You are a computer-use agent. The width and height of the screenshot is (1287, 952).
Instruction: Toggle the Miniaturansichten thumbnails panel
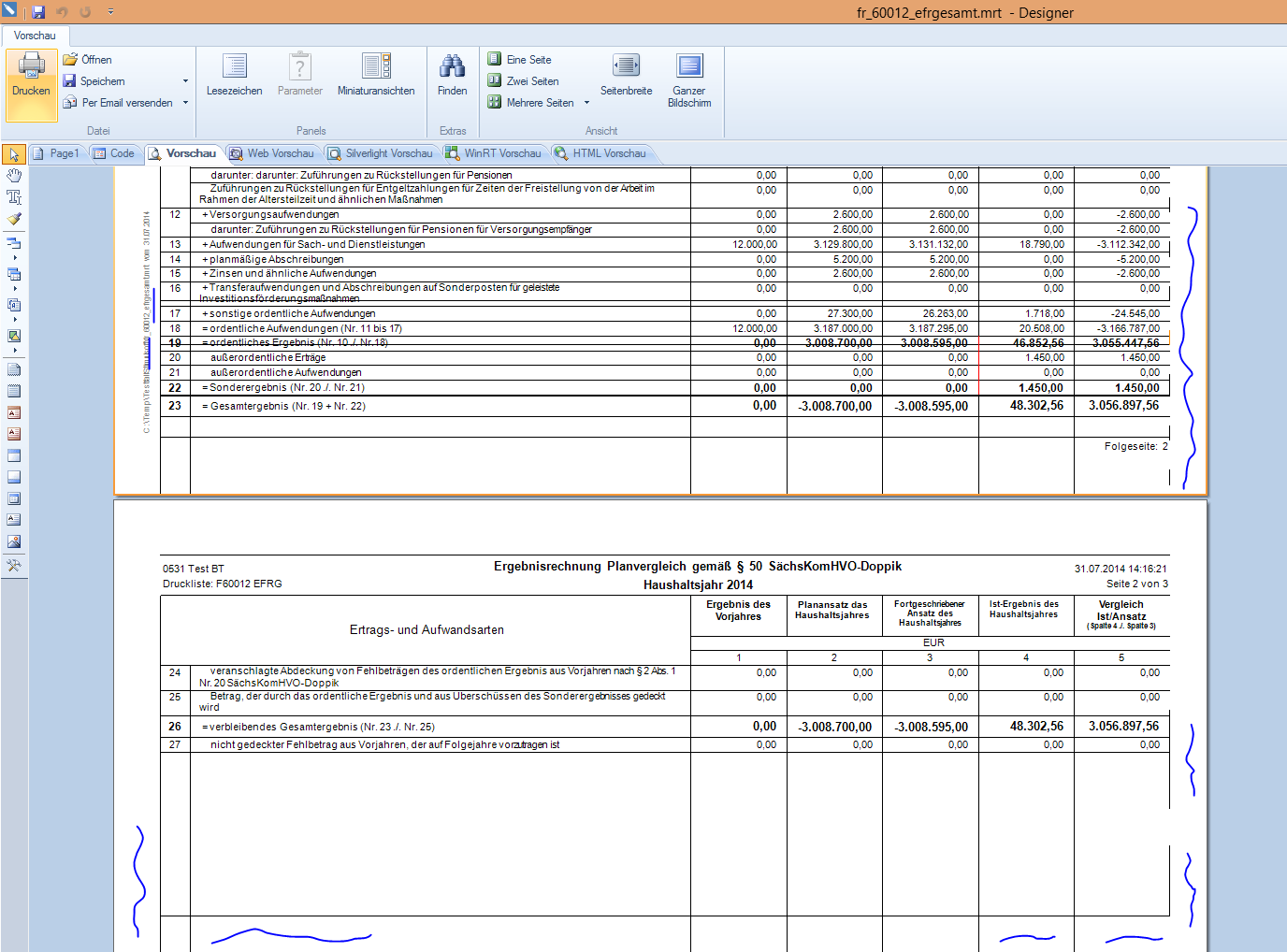coord(376,75)
